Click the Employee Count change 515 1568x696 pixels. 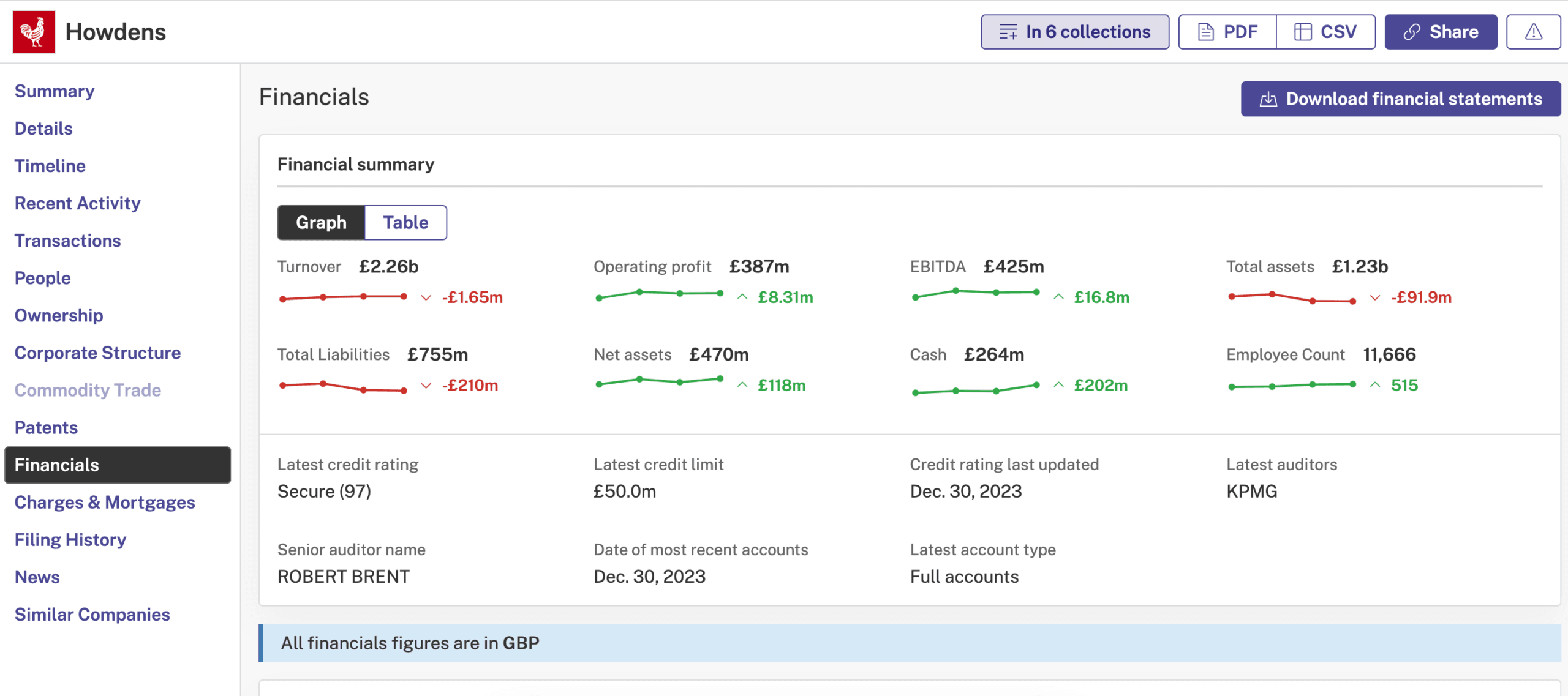(x=1404, y=386)
